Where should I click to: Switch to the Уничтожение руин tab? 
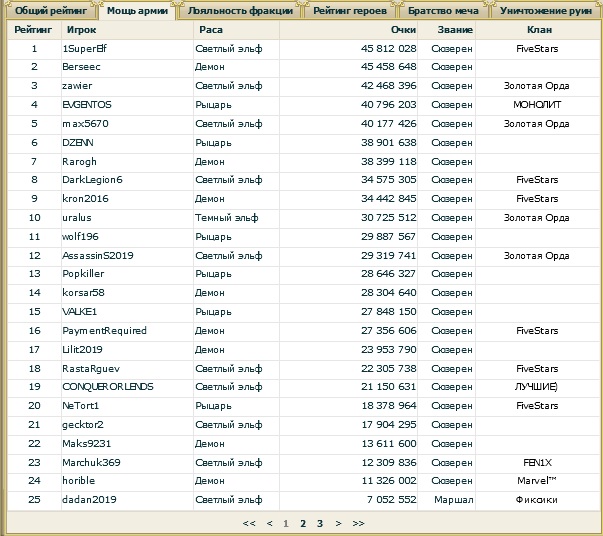click(x=546, y=11)
